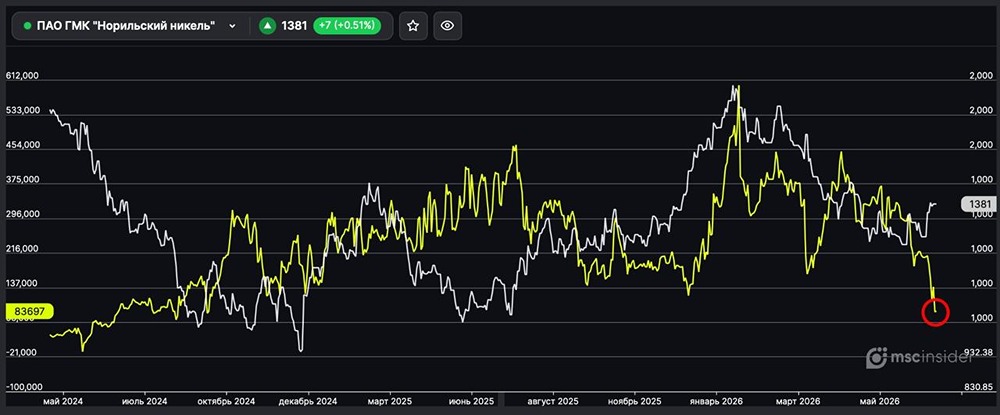
Task: Click the 216,000 left axis value
Action: point(22,249)
